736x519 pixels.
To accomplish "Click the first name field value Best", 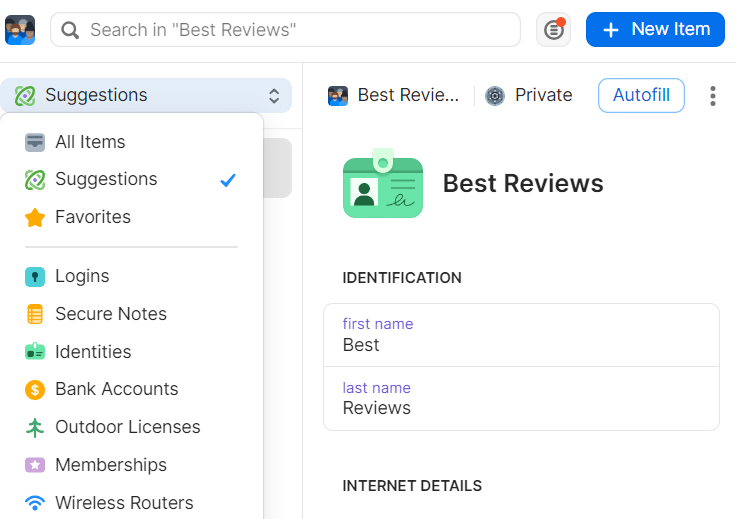I will pyautogui.click(x=361, y=345).
